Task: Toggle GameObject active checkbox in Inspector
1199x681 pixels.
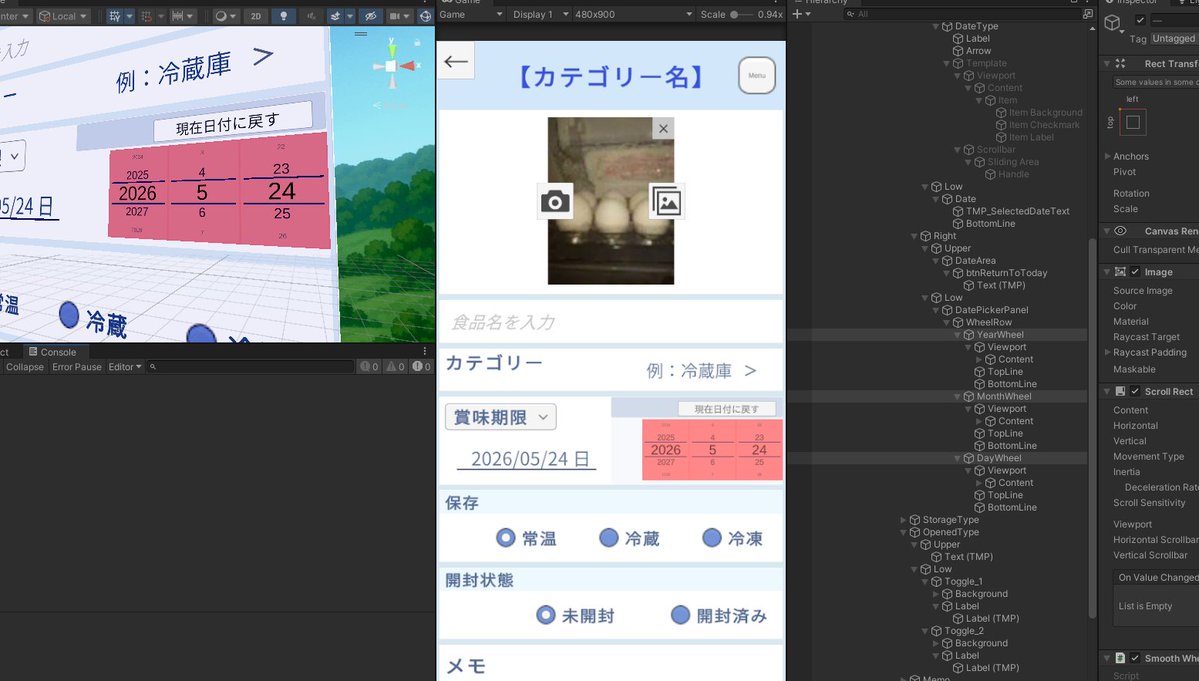Action: 1141,20
